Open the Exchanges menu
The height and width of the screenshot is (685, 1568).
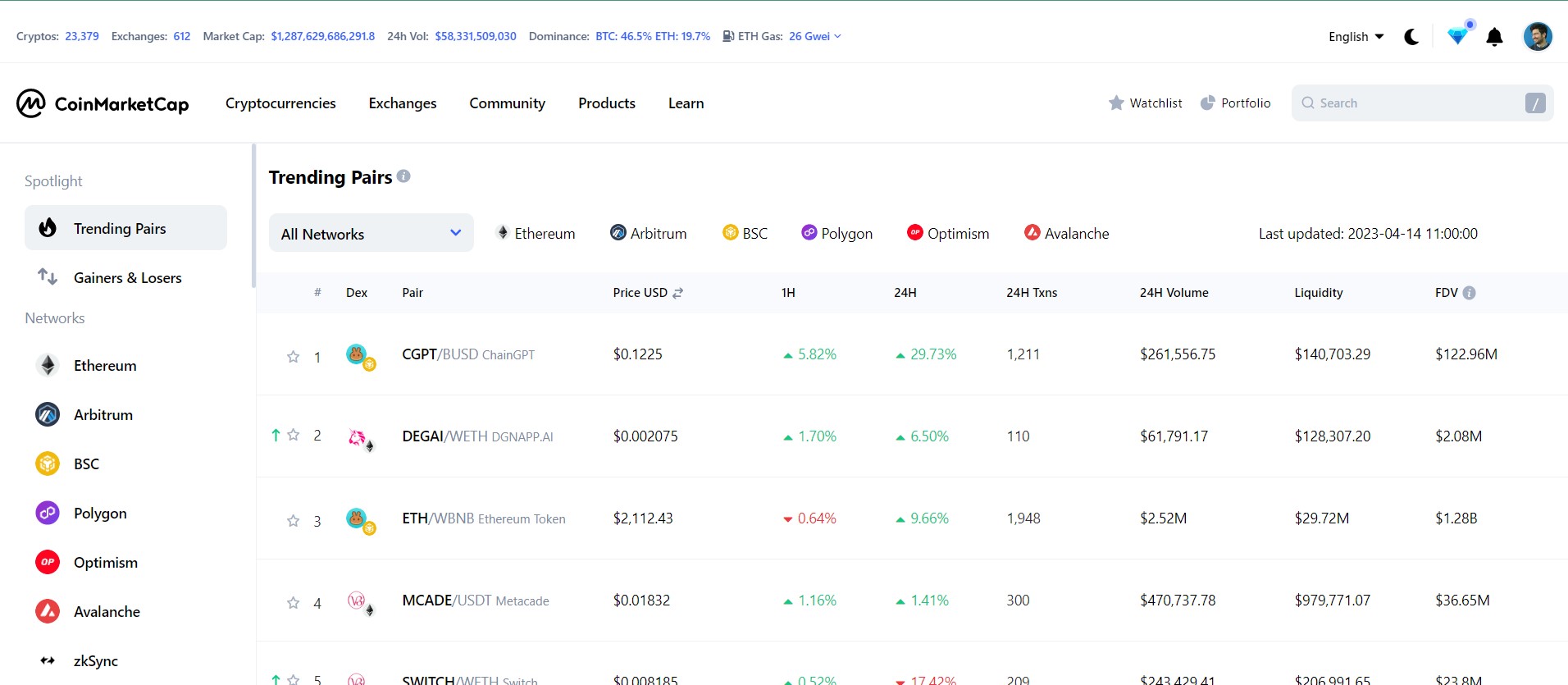pyautogui.click(x=403, y=103)
